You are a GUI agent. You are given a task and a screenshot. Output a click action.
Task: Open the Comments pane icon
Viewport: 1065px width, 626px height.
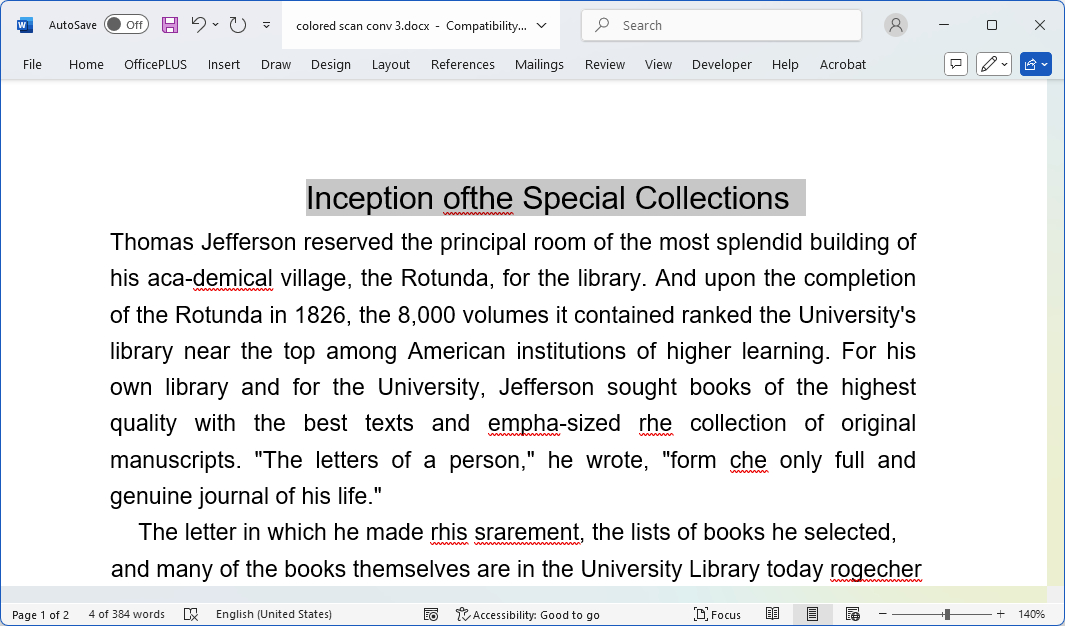[956, 64]
